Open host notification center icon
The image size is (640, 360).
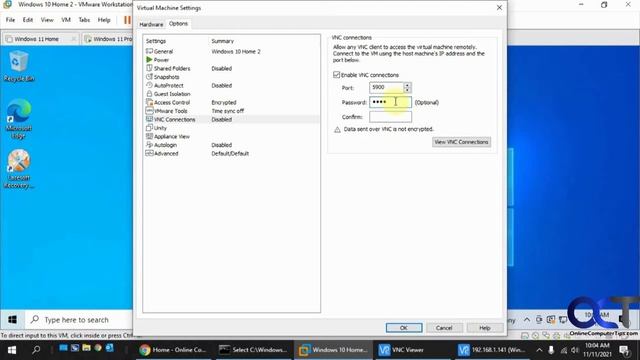[624, 350]
